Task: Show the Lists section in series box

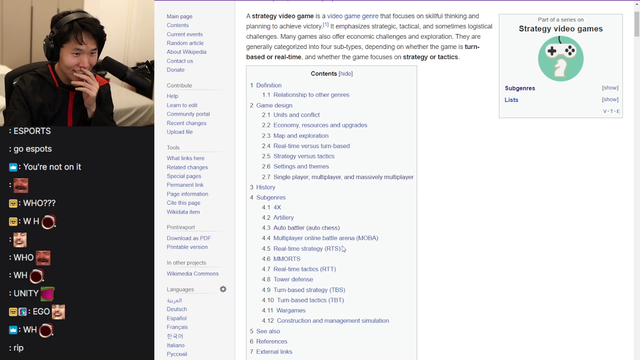Action: pyautogui.click(x=610, y=100)
